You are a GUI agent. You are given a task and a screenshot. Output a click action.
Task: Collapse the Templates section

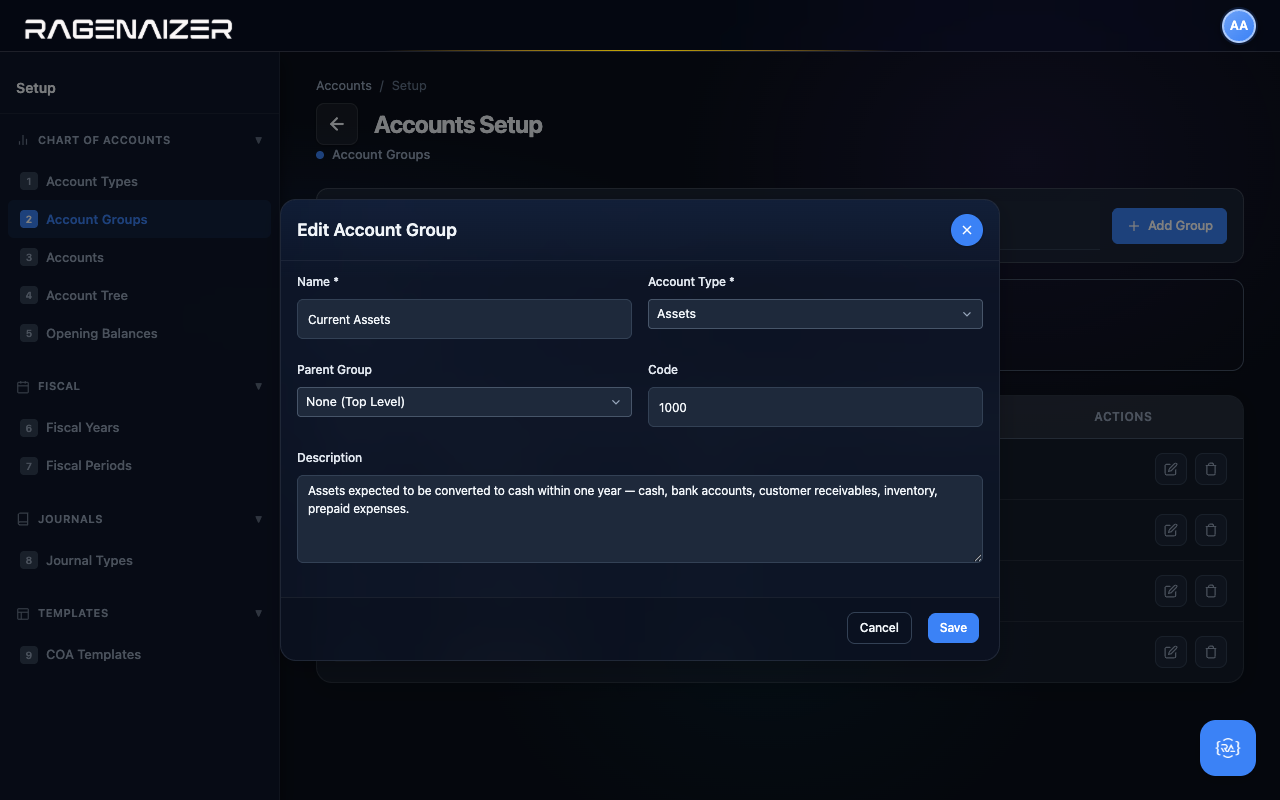pyautogui.click(x=258, y=613)
